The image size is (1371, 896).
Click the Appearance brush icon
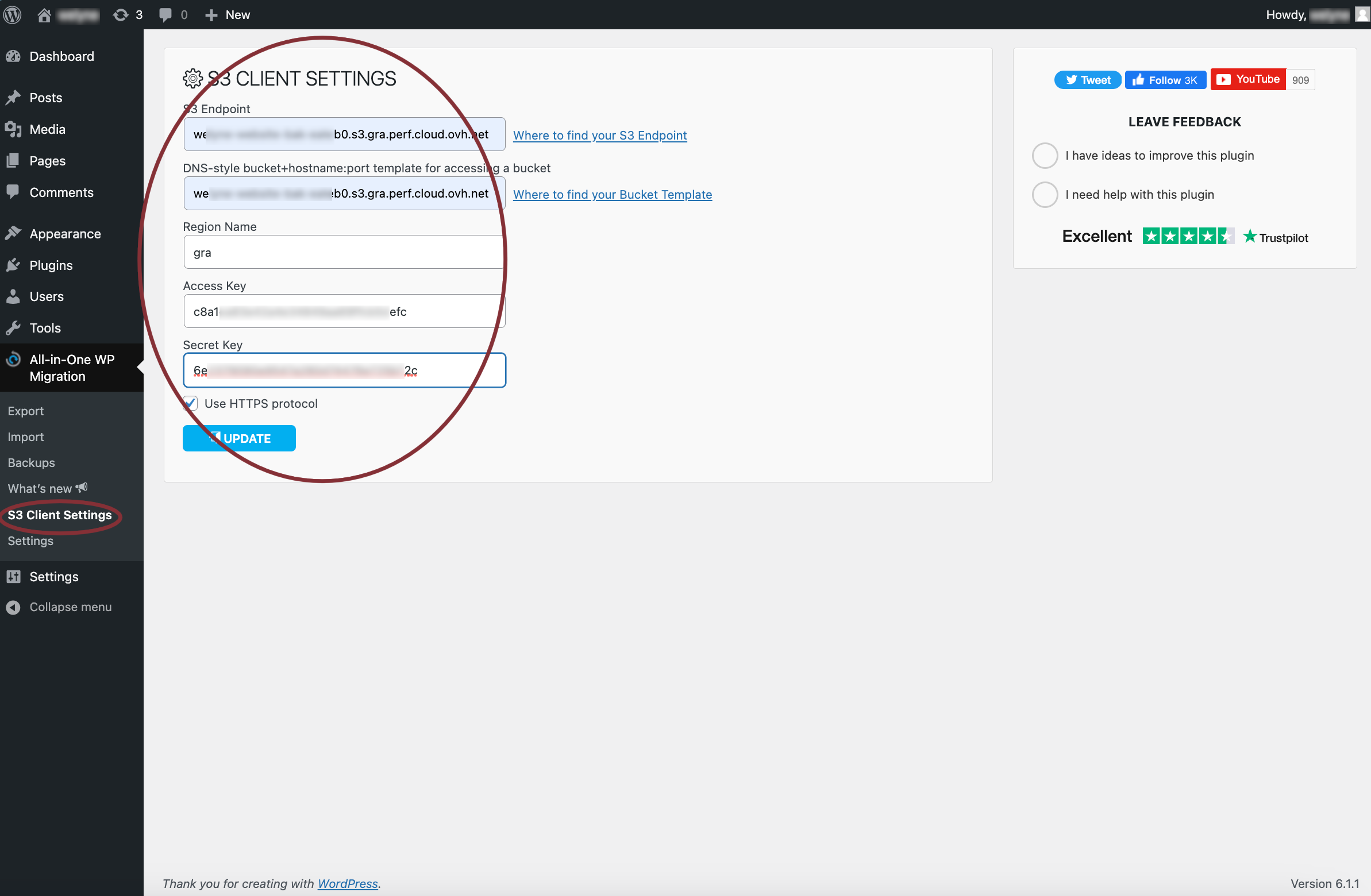tap(13, 234)
